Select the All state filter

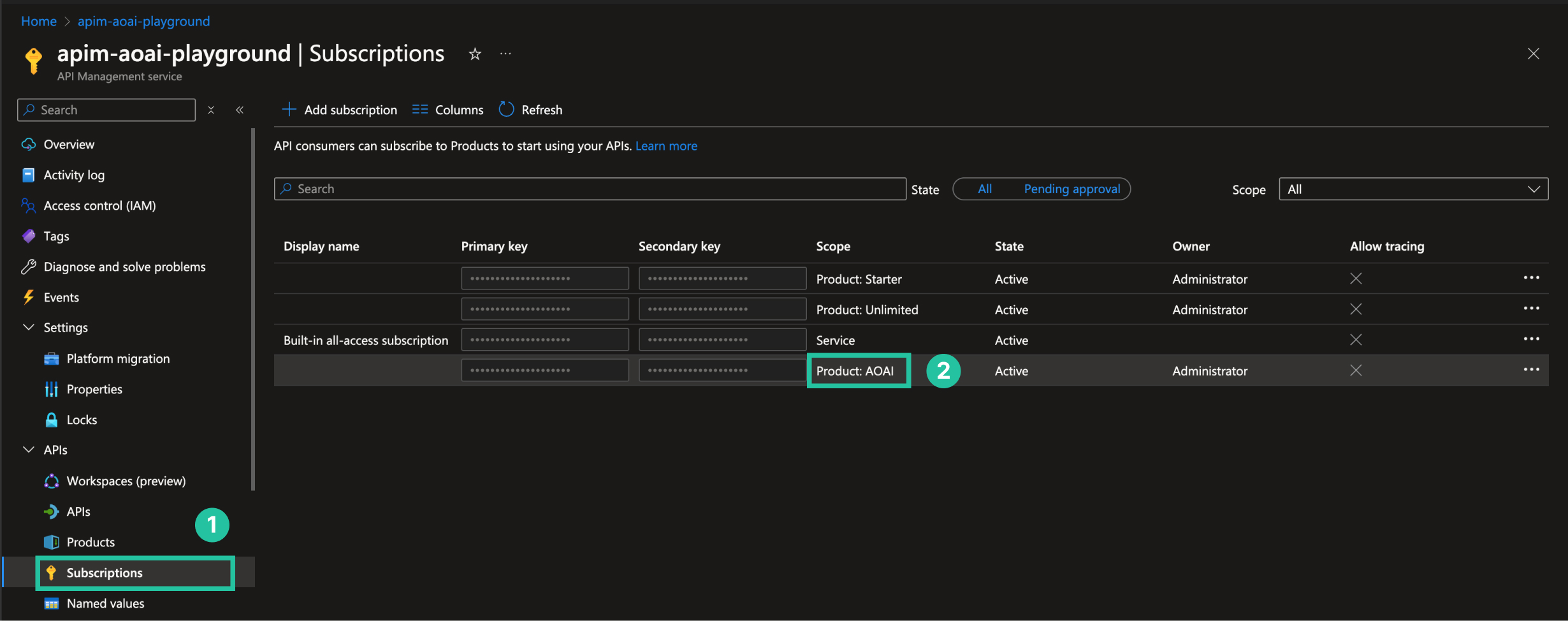(985, 189)
